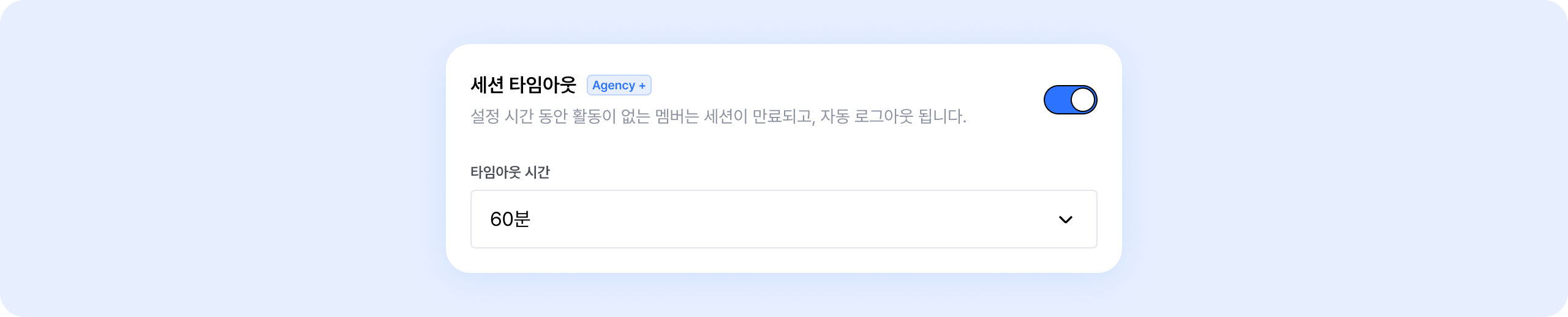
Task: Open the 타임아웃 시간 dropdown
Action: click(783, 219)
